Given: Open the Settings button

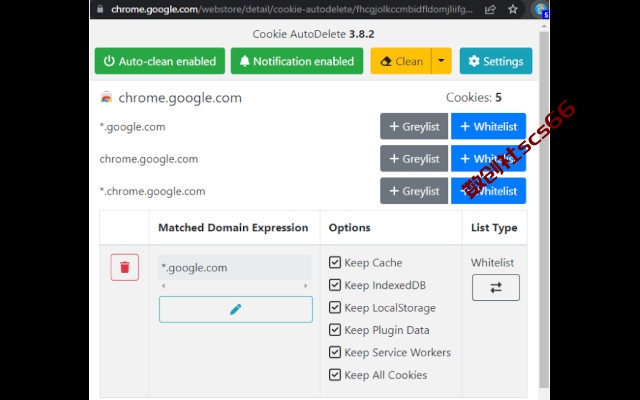Looking at the screenshot, I should (496, 61).
